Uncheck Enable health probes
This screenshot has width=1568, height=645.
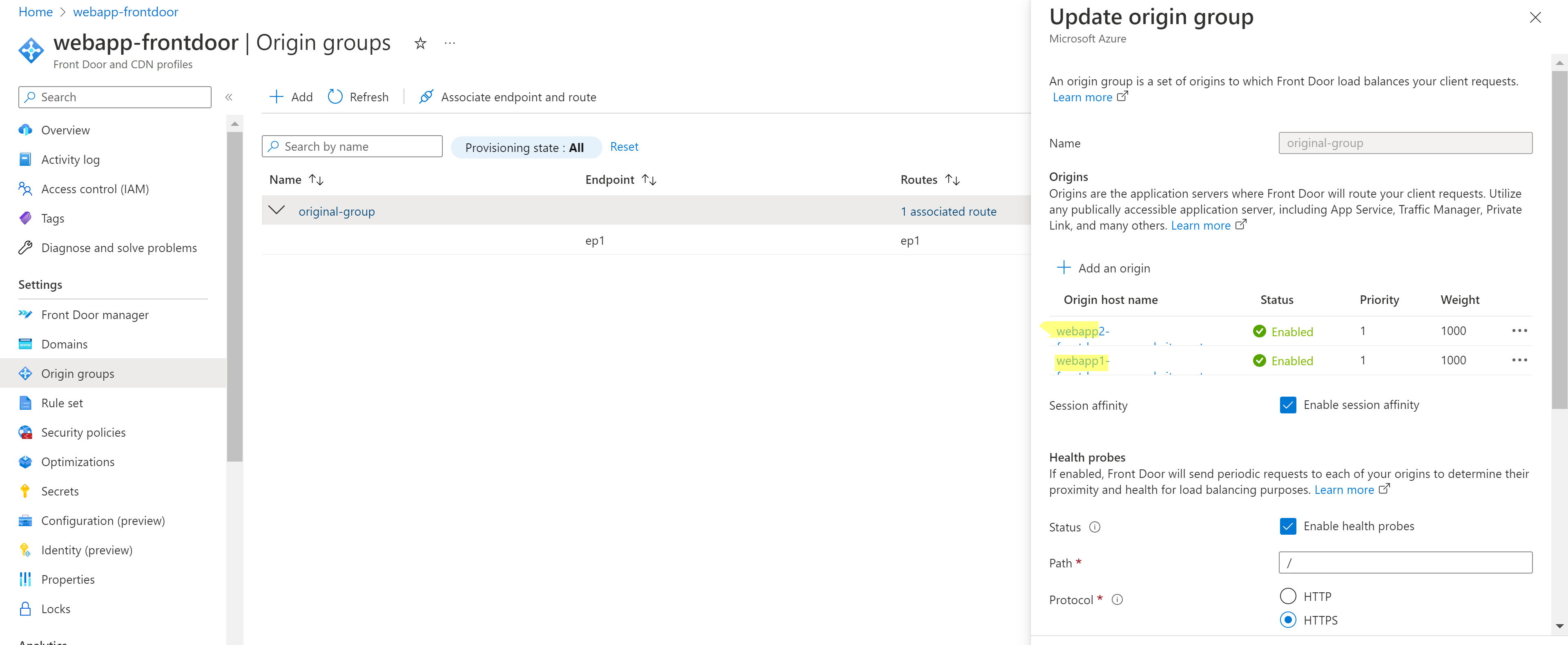[x=1288, y=527]
